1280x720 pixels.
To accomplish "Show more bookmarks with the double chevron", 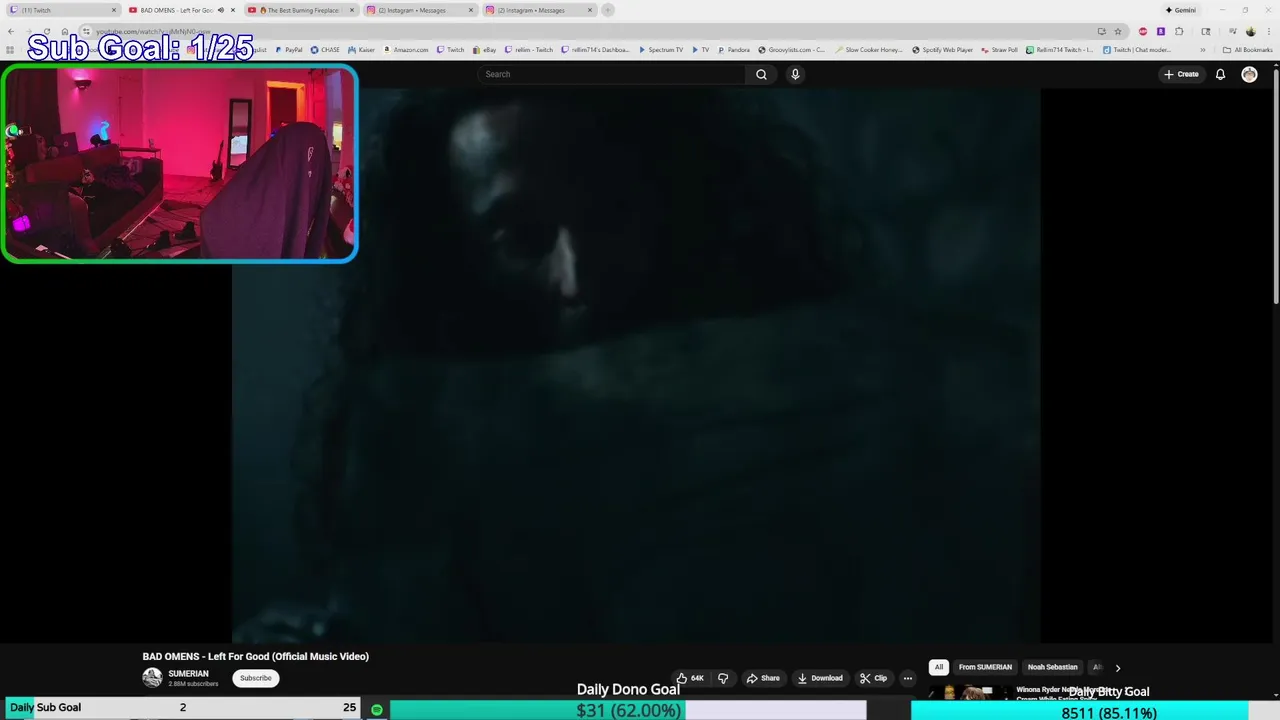I will coord(1203,50).
